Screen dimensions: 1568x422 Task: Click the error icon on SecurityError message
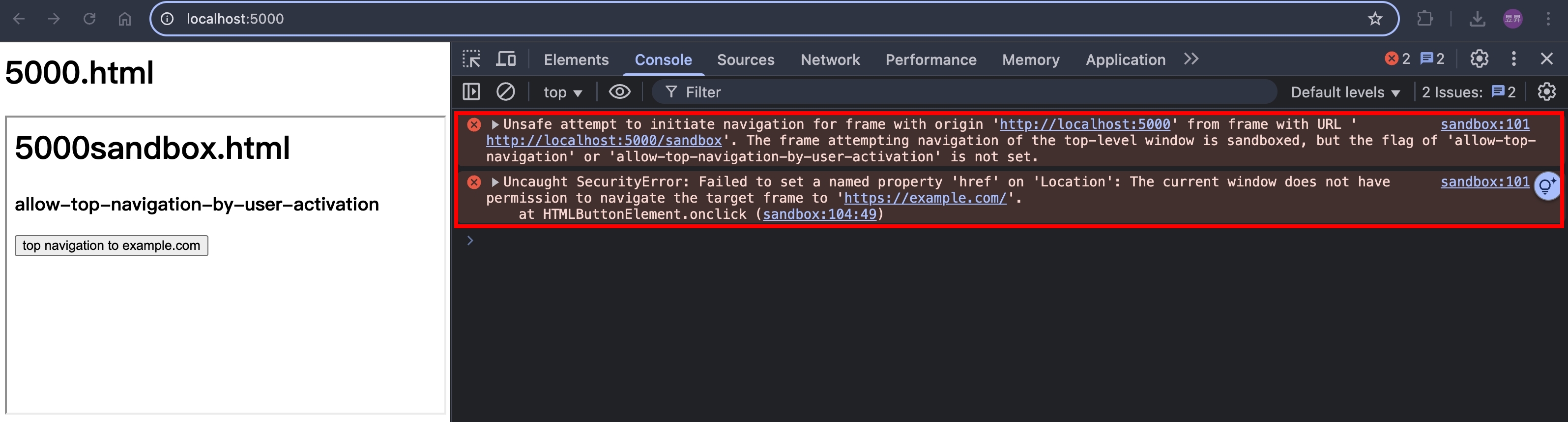tap(474, 182)
